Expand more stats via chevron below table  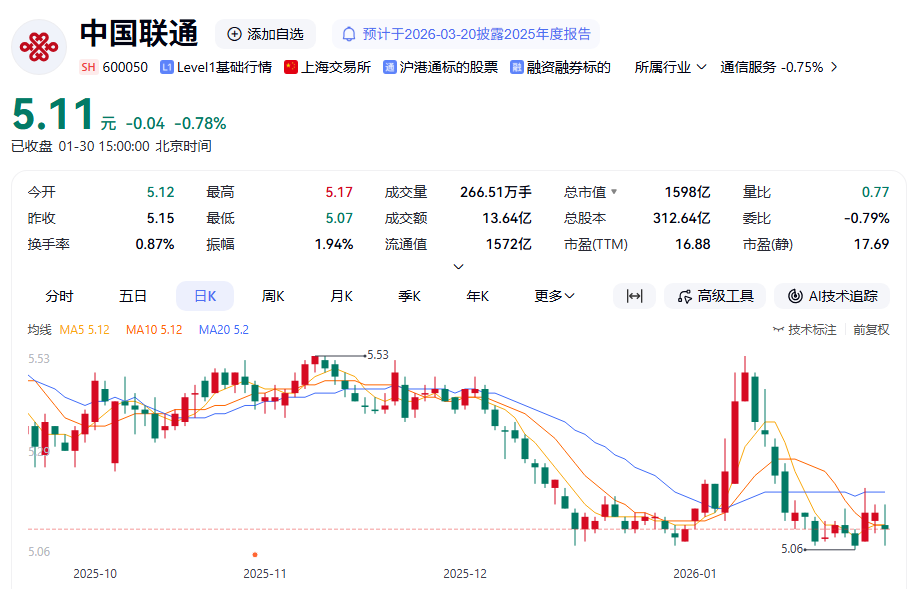[458, 266]
